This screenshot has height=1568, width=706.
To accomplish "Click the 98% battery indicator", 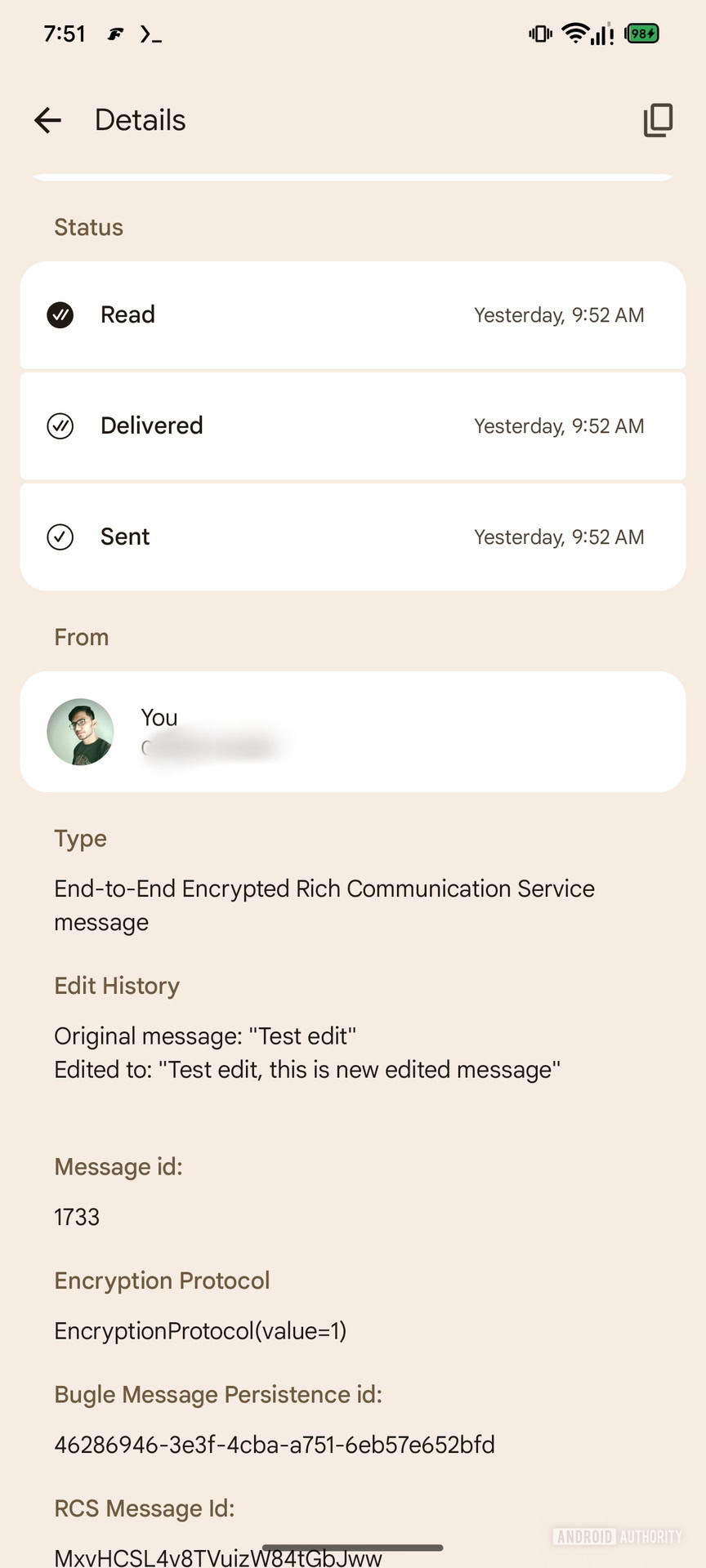I will pos(641,33).
